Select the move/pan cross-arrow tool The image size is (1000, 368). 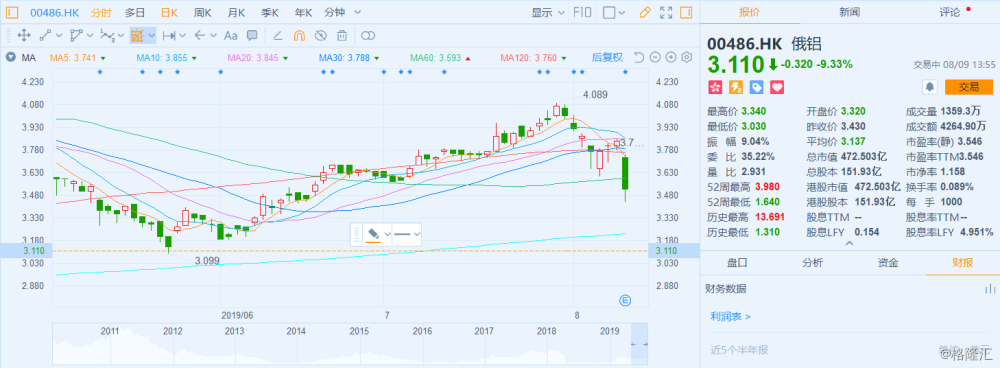point(24,36)
